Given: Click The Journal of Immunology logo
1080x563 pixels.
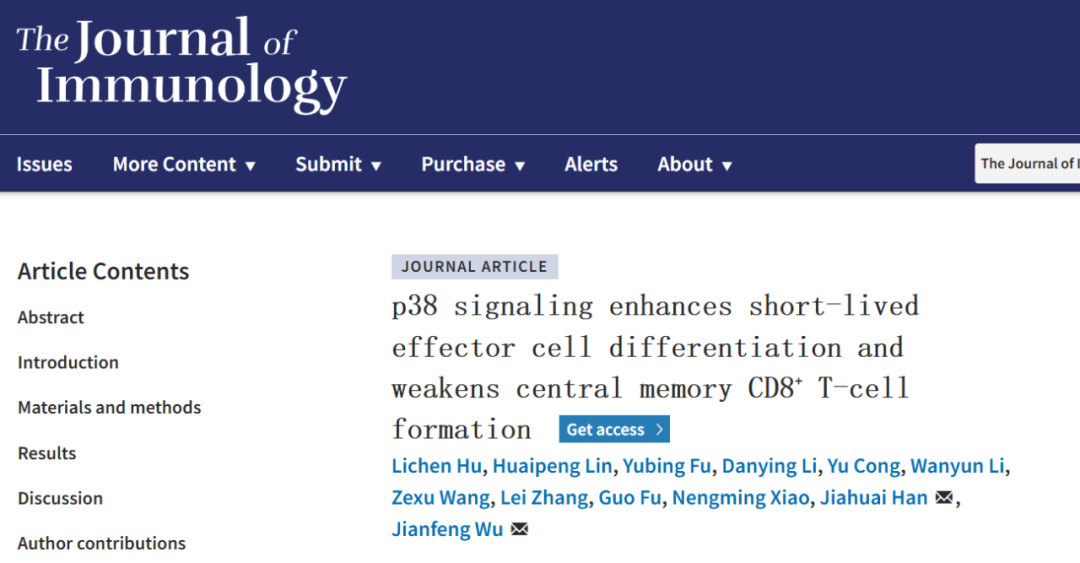Looking at the screenshot, I should (180, 64).
